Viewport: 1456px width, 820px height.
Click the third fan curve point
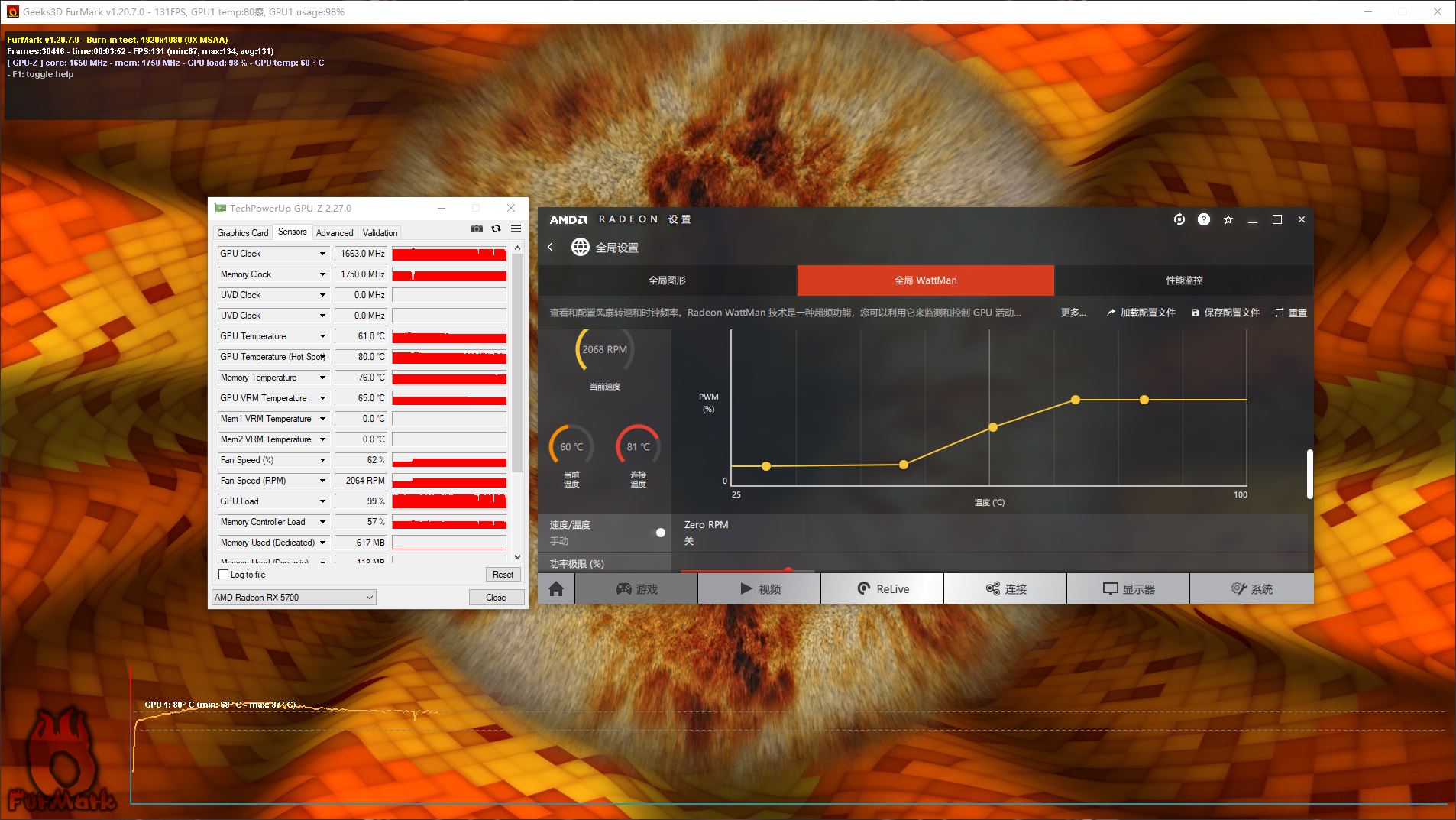993,427
